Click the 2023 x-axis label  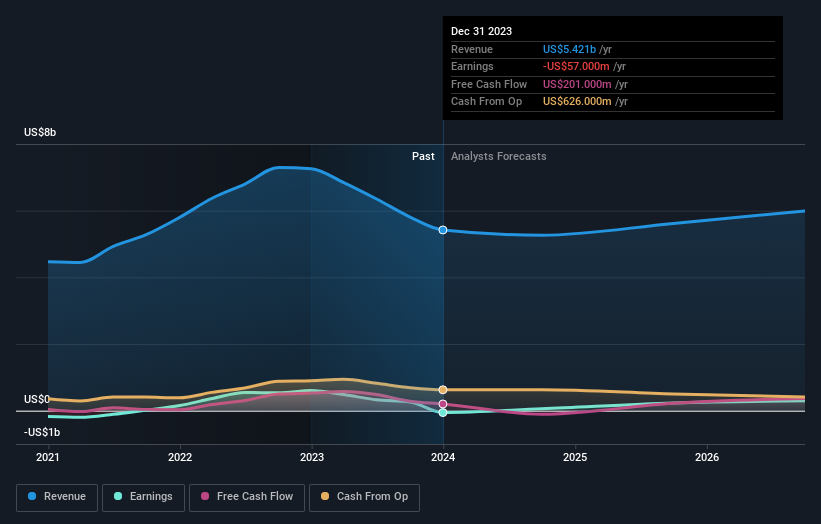[312, 457]
